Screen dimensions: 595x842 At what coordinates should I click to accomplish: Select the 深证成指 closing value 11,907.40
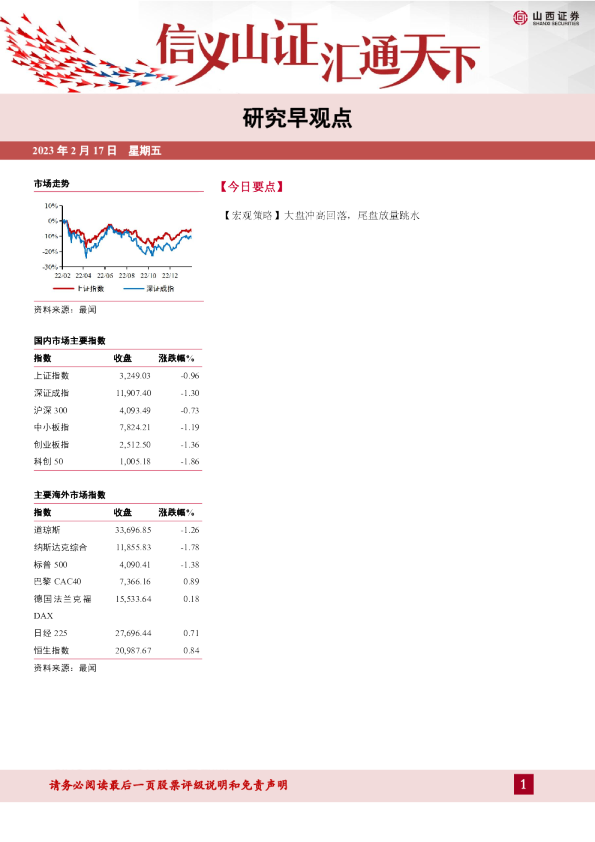click(x=134, y=393)
